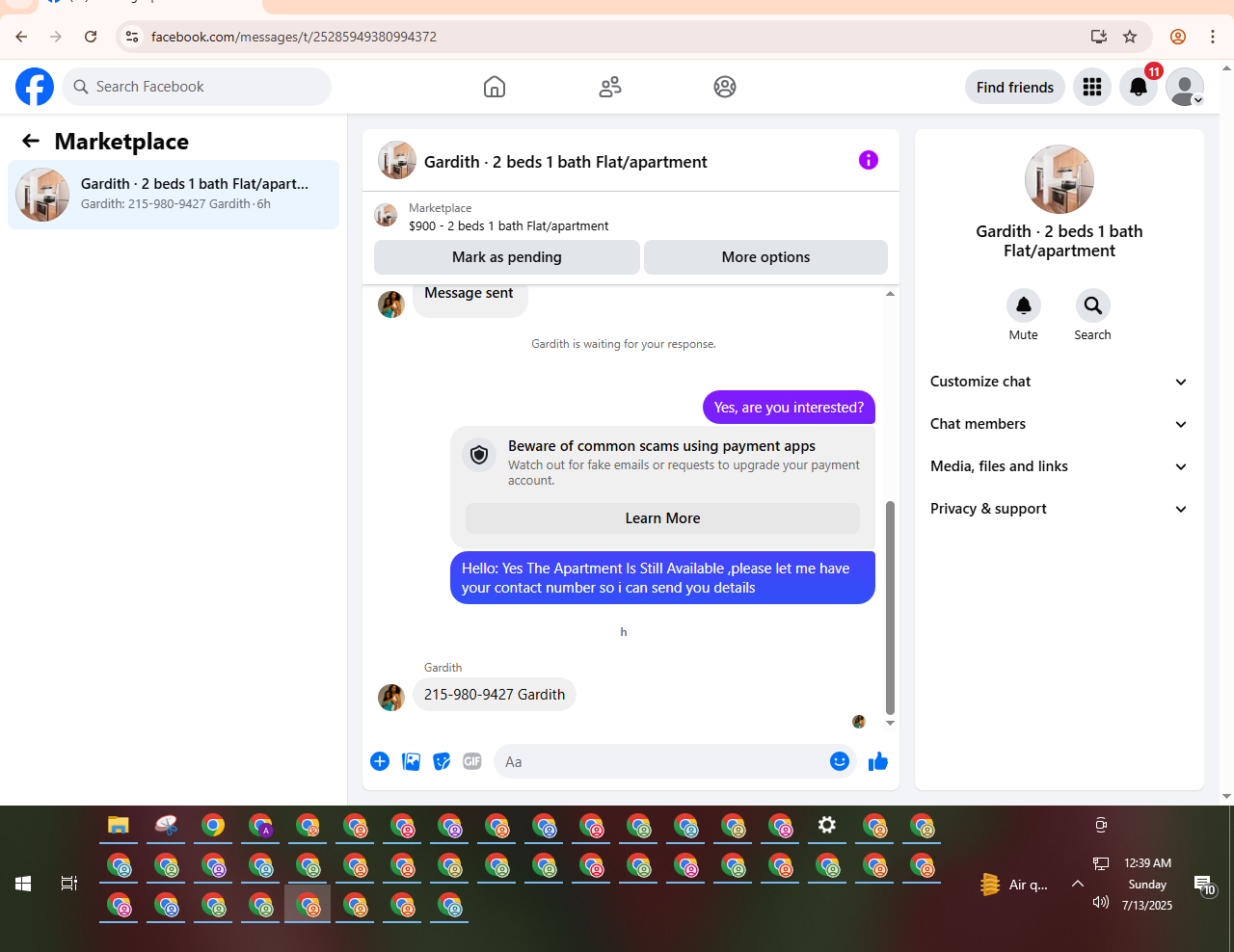Open the emoji picker in message box
The height and width of the screenshot is (952, 1234).
tap(840, 761)
